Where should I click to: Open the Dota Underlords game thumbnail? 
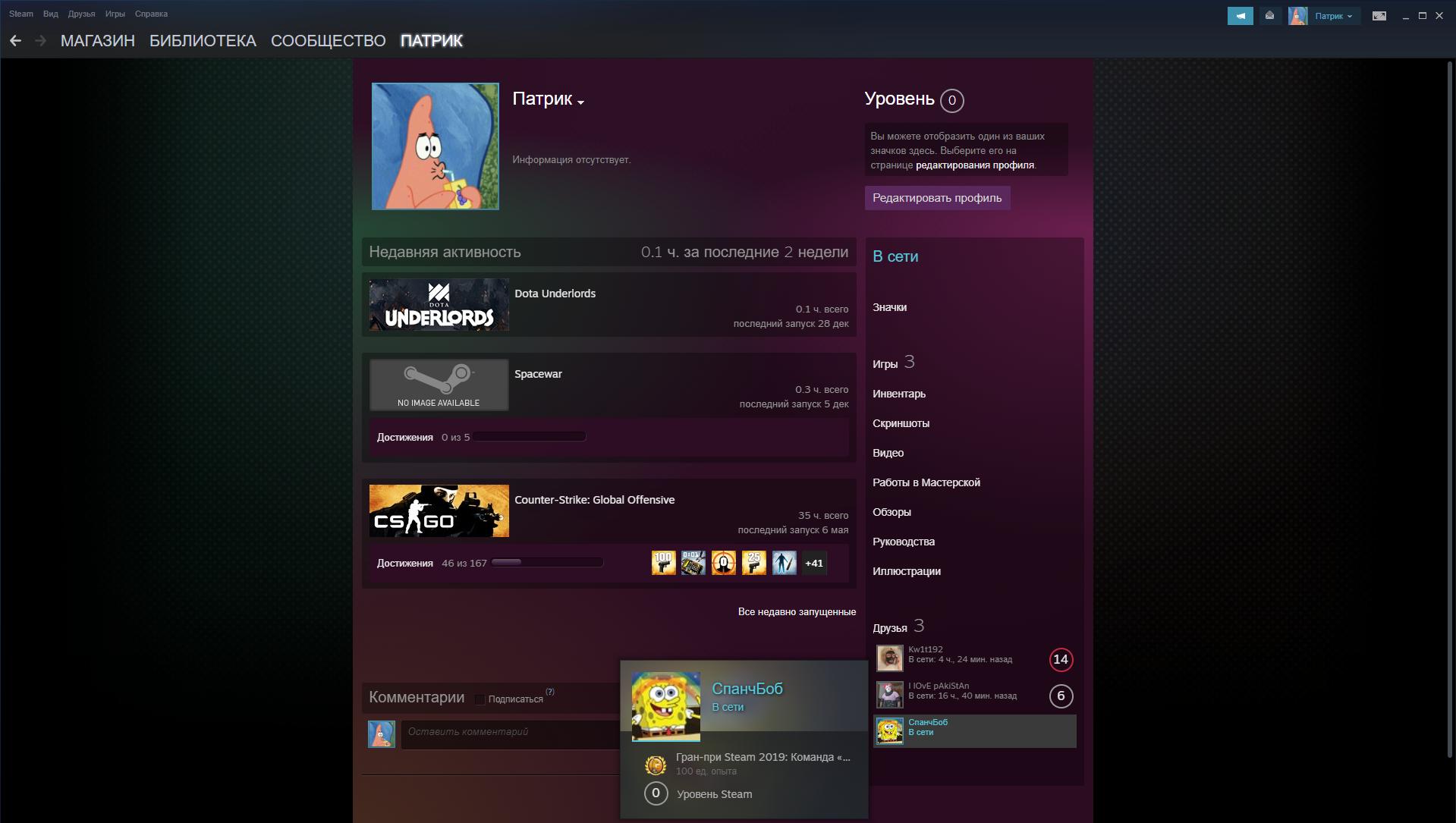click(439, 305)
